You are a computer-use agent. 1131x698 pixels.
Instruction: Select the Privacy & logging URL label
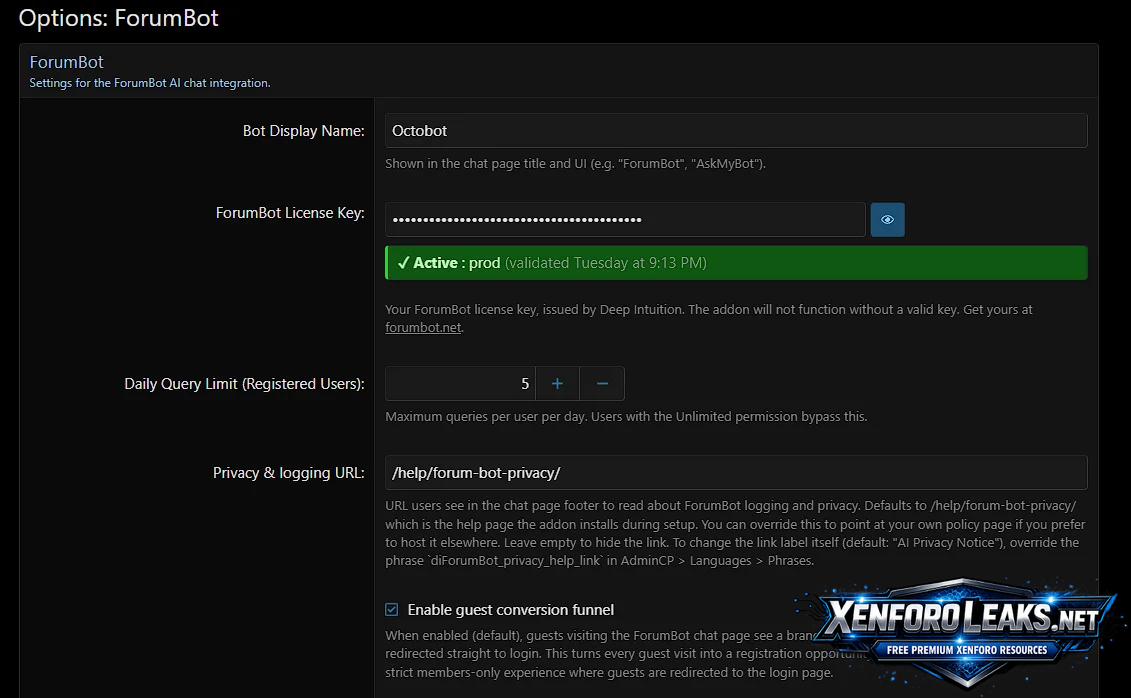pyautogui.click(x=289, y=473)
